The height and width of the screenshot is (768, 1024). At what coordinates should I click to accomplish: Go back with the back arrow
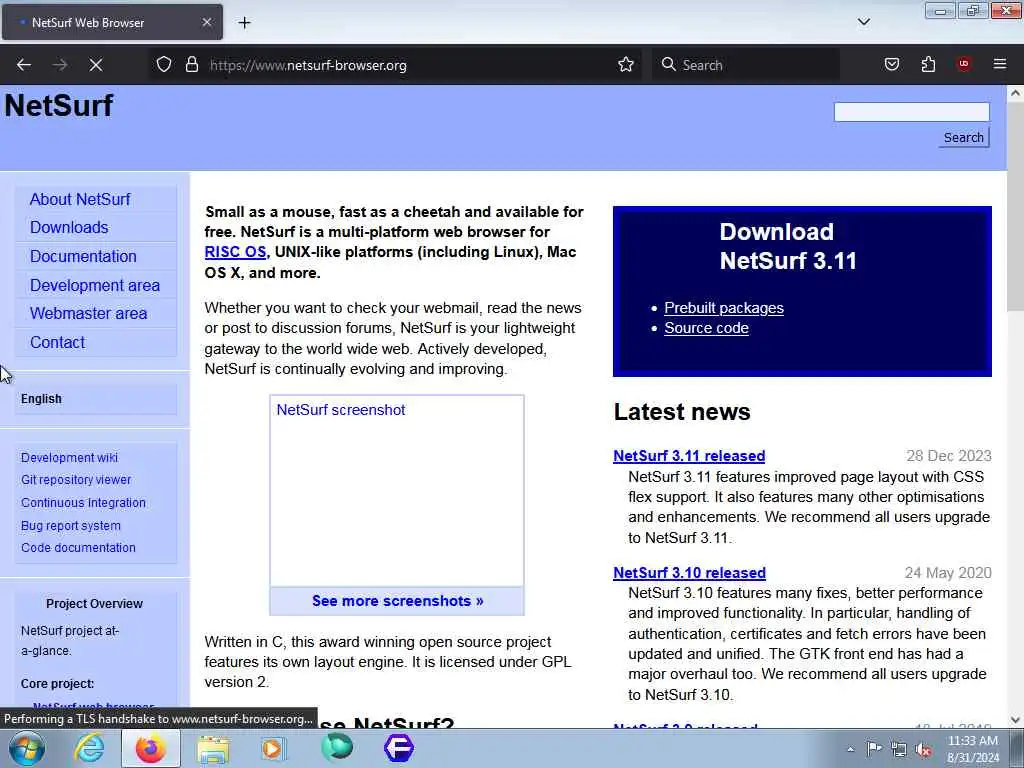pyautogui.click(x=24, y=65)
